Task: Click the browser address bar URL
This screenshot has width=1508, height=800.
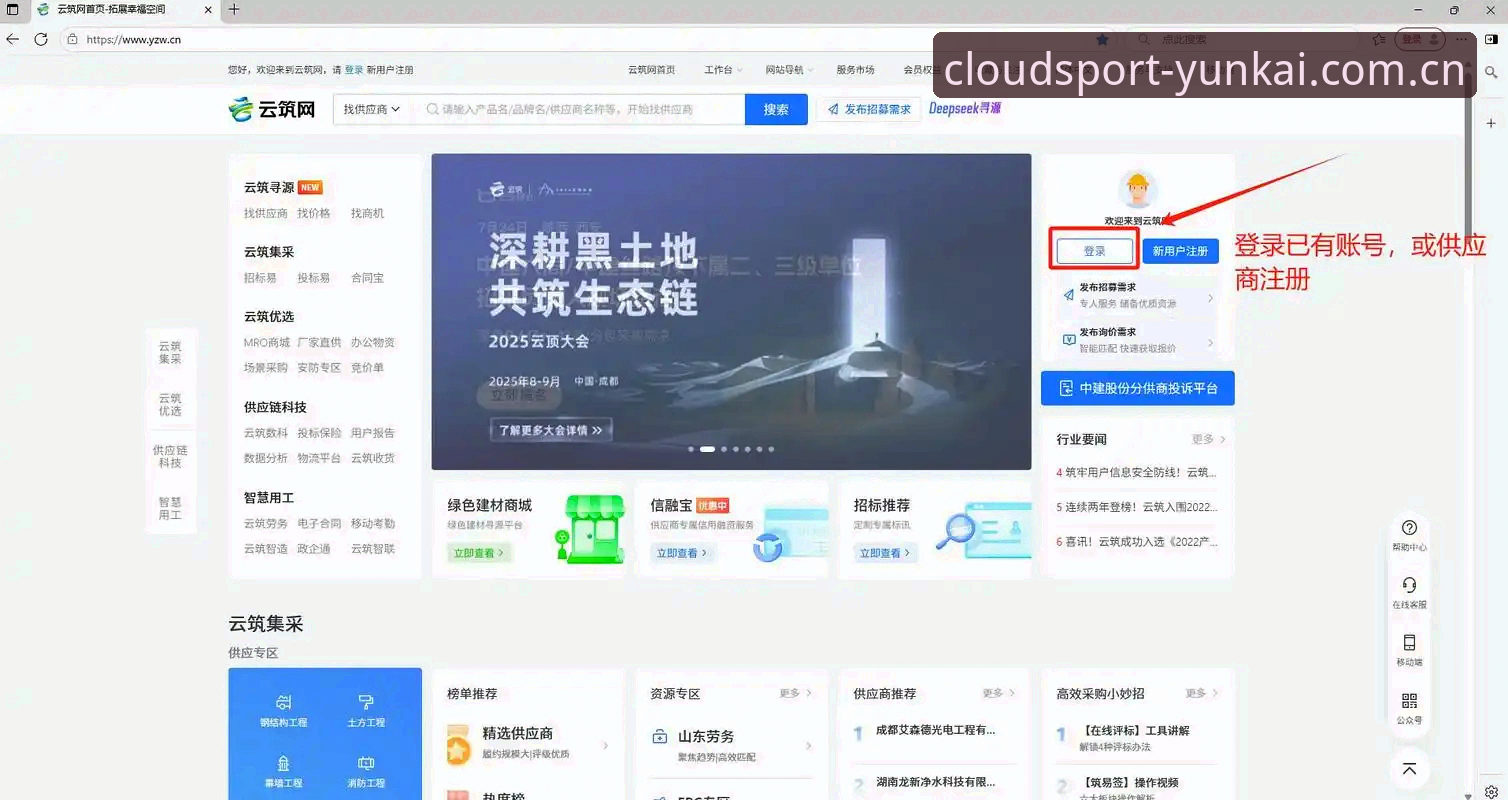Action: [x=134, y=40]
